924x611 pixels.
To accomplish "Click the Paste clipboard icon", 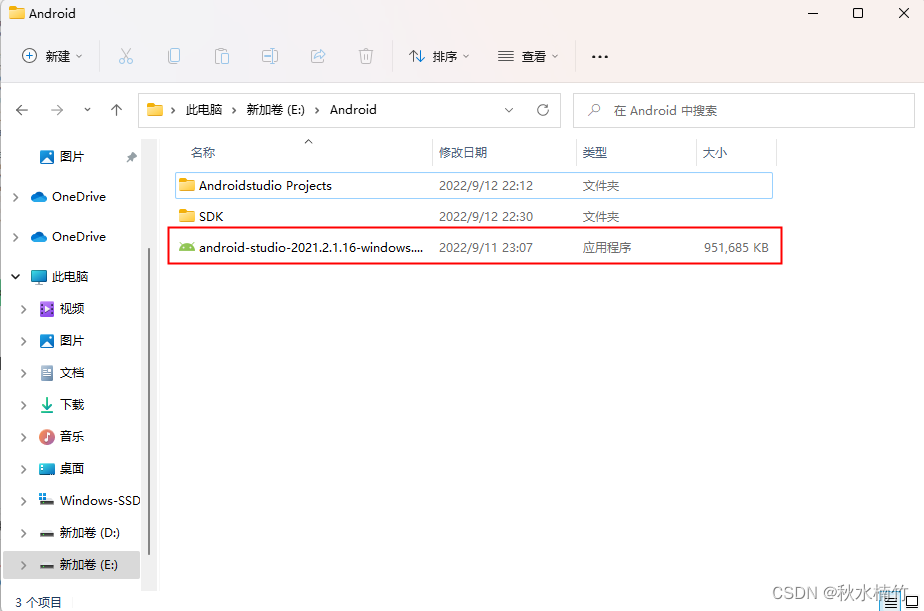I will click(222, 57).
